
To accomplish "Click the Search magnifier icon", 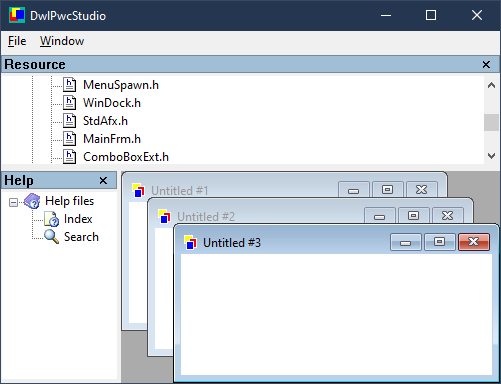I will click(51, 237).
